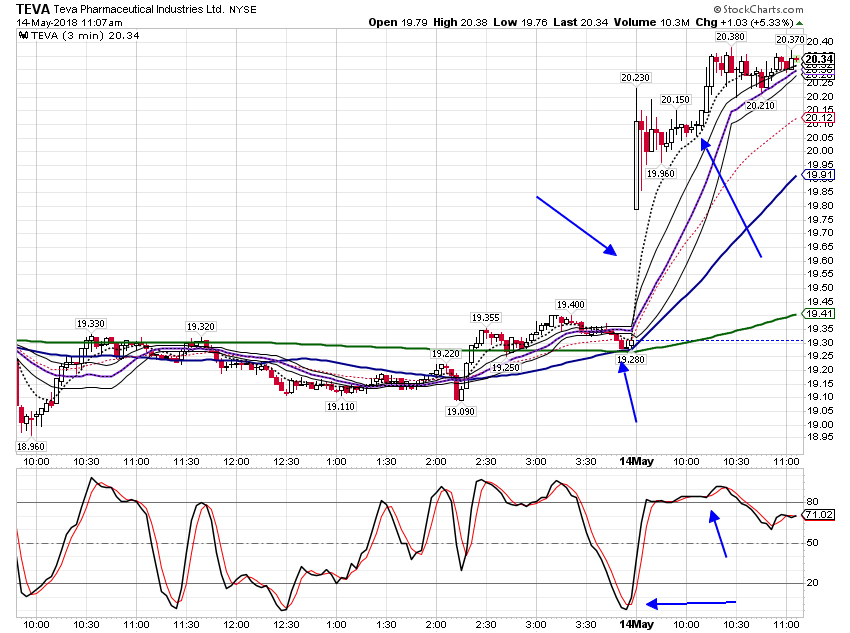
Task: Click the 'High 20.38' header value
Action: coord(460,22)
